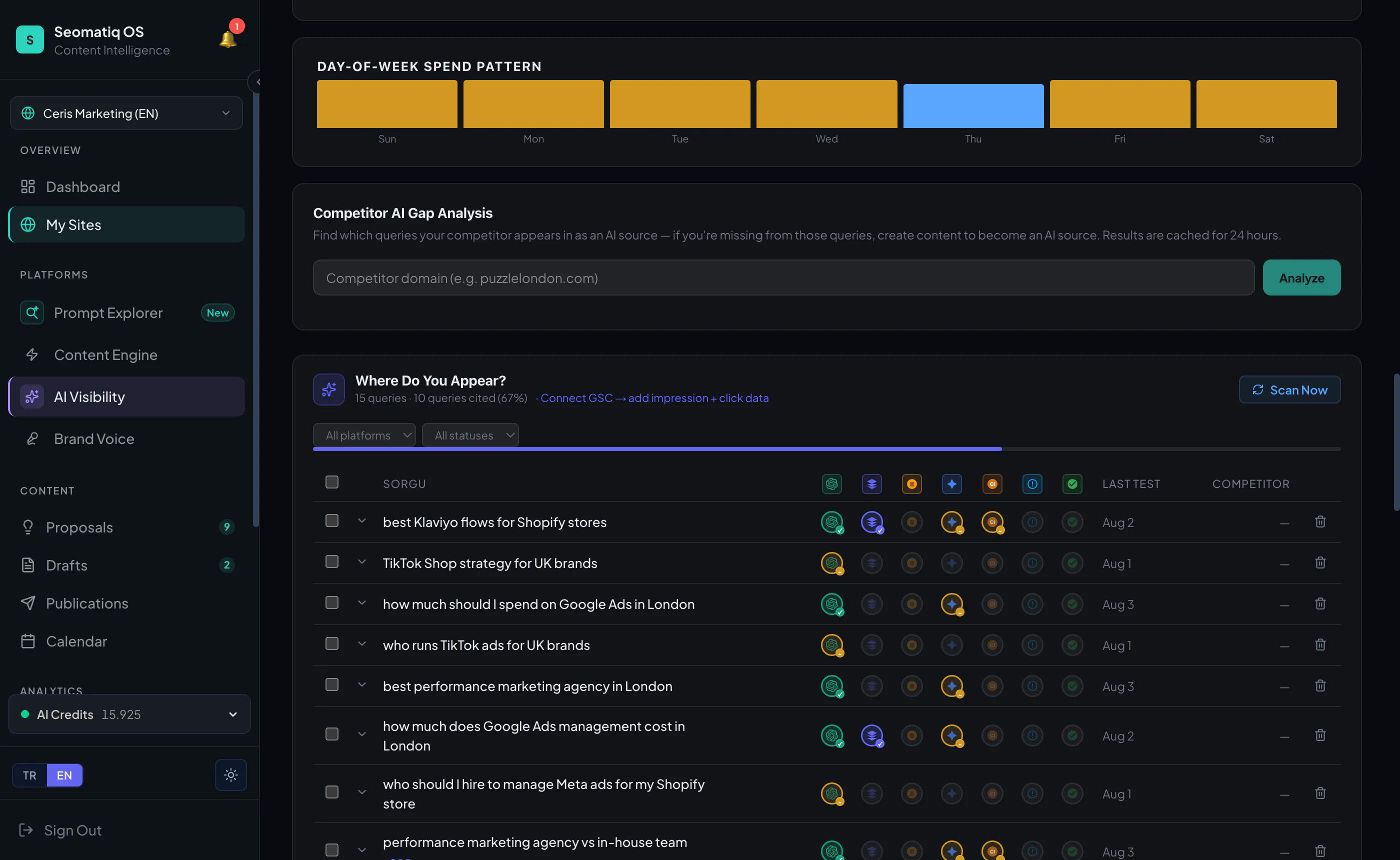The image size is (1400, 860).
Task: Expand the AI Credits panel
Action: pyautogui.click(x=129, y=714)
